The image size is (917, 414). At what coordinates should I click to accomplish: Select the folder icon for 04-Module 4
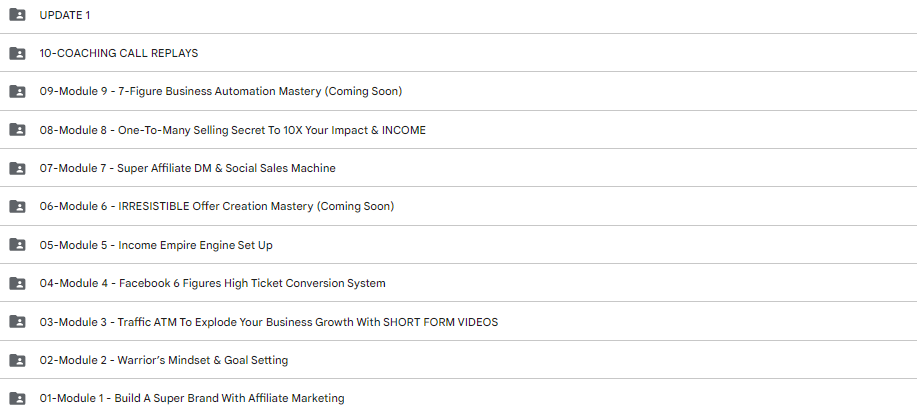coord(18,283)
